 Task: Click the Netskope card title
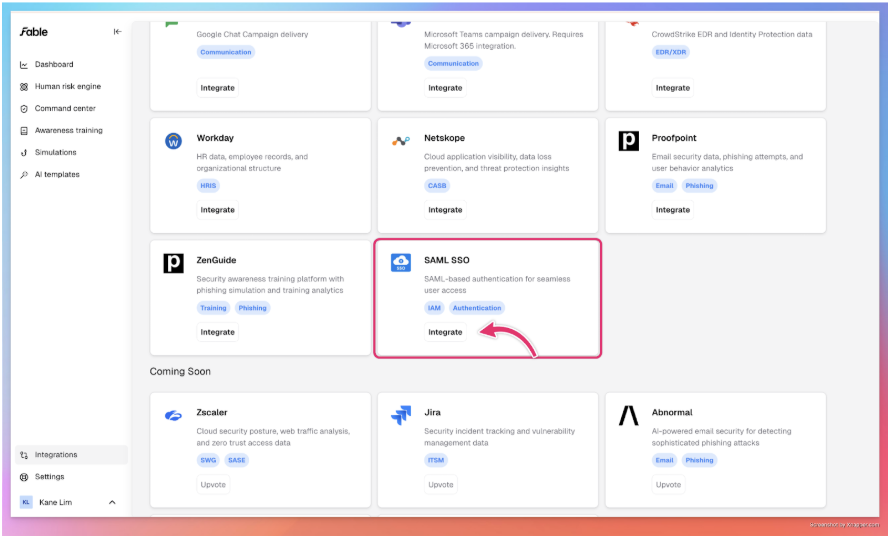[445, 138]
